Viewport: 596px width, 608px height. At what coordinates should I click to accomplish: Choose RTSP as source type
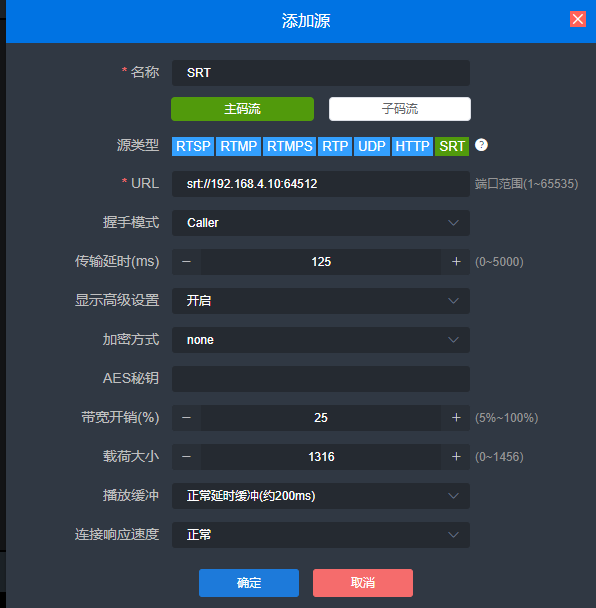tap(193, 147)
